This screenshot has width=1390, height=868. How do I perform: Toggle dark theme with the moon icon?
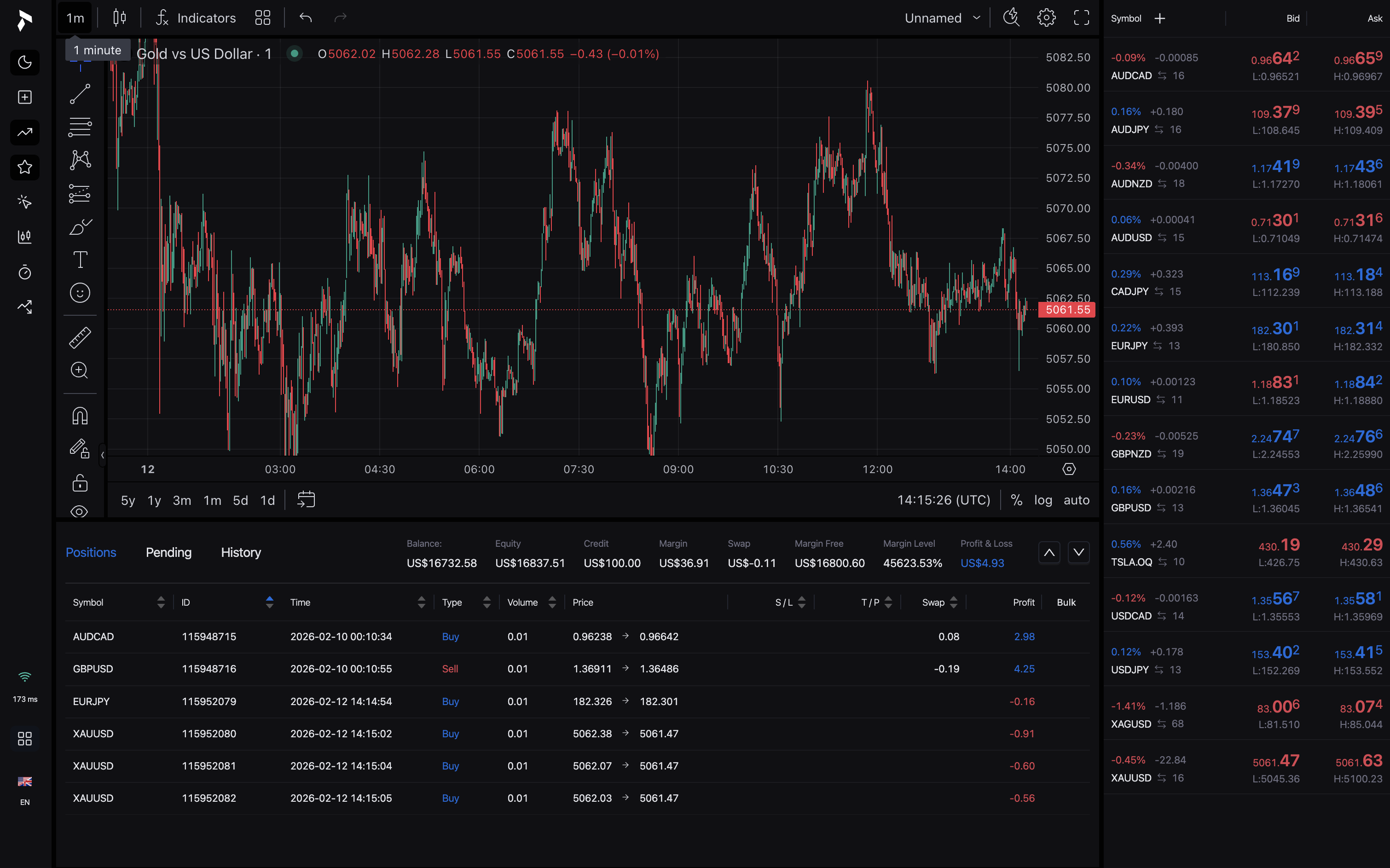[x=24, y=62]
